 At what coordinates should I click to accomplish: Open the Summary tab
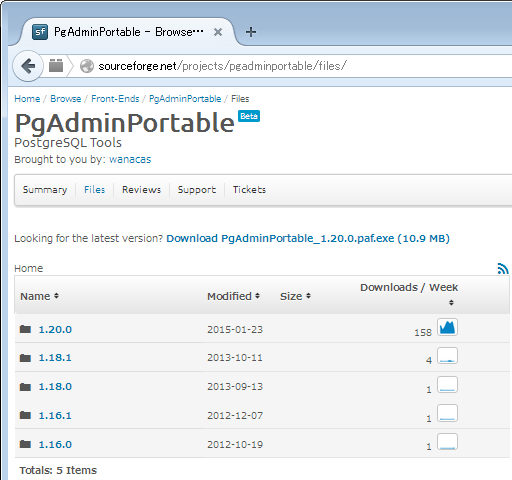tap(45, 190)
